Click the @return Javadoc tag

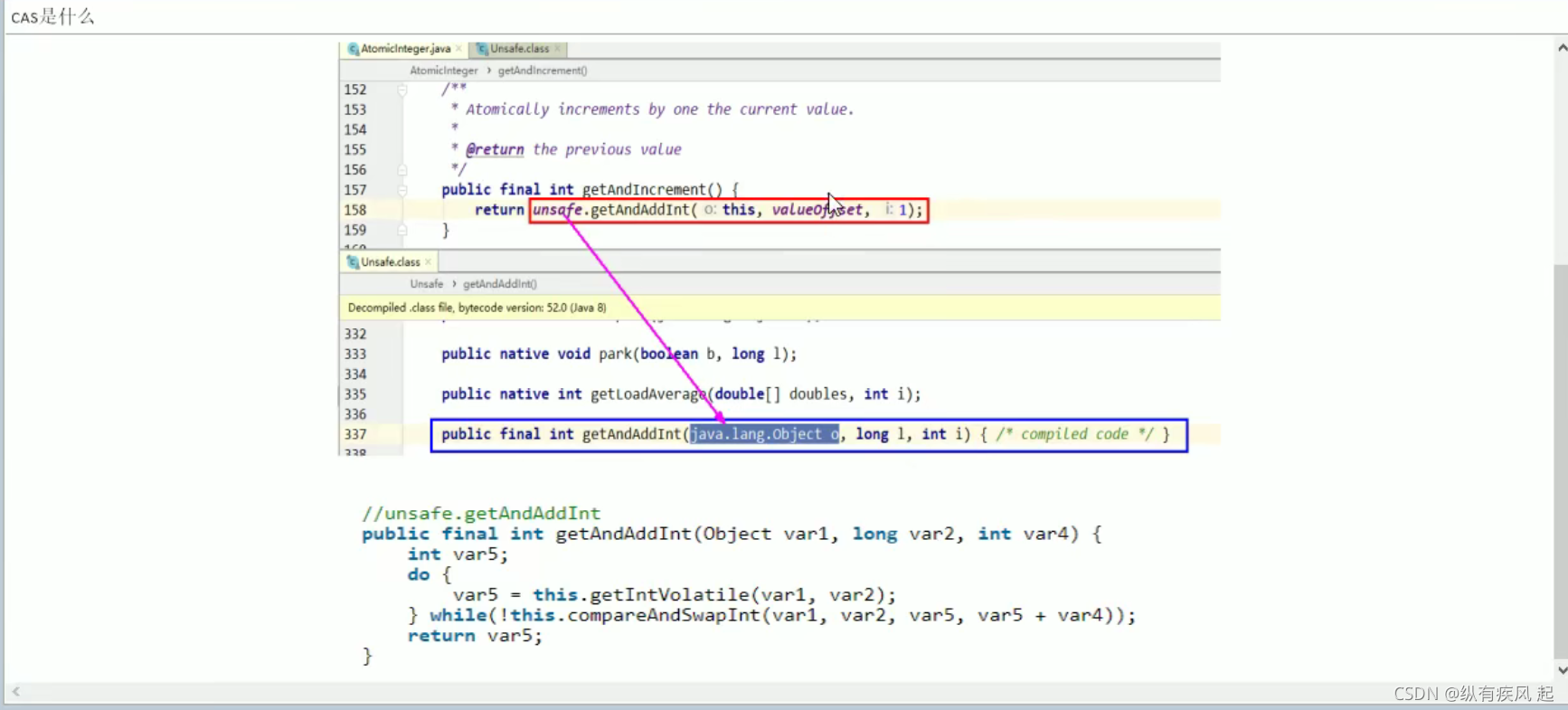point(495,149)
